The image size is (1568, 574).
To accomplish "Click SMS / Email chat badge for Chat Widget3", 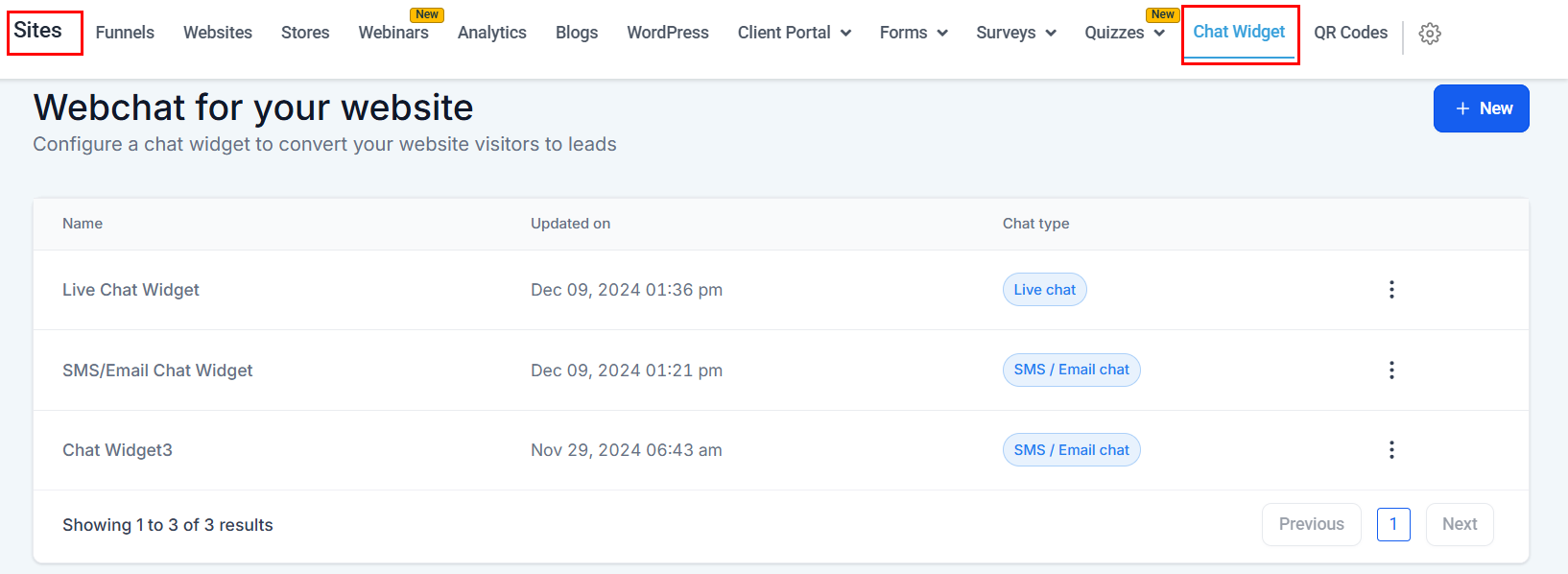I will pos(1071,450).
